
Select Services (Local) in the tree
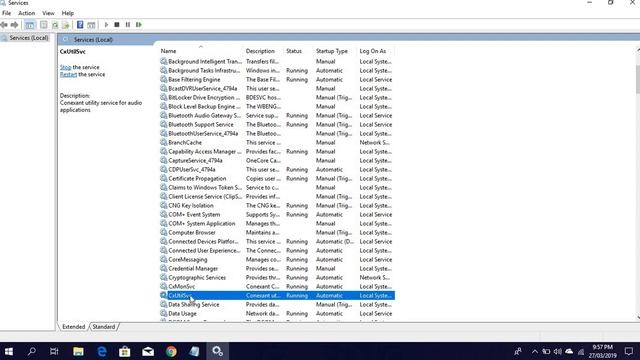29,38
